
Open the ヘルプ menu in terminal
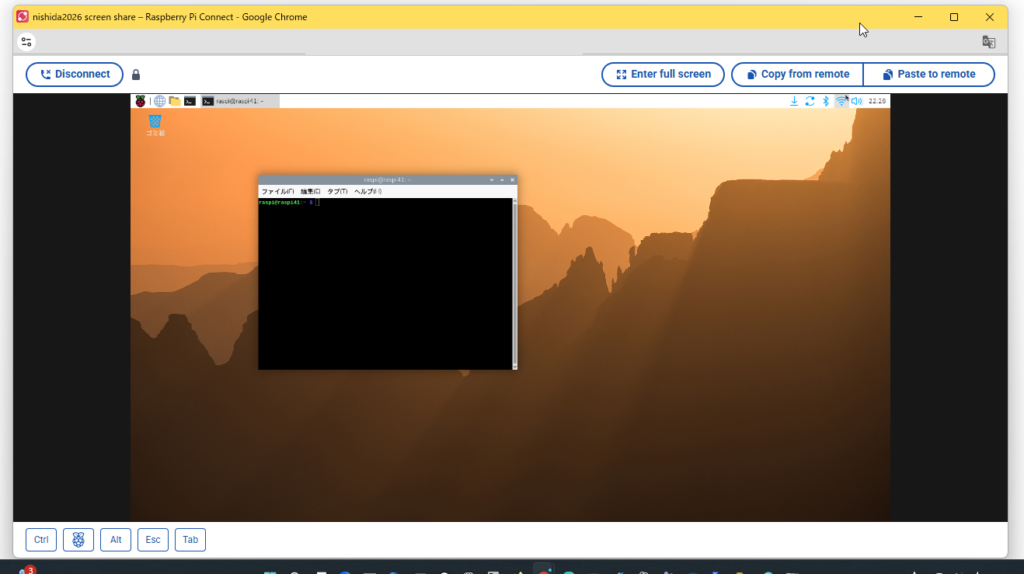(x=367, y=191)
